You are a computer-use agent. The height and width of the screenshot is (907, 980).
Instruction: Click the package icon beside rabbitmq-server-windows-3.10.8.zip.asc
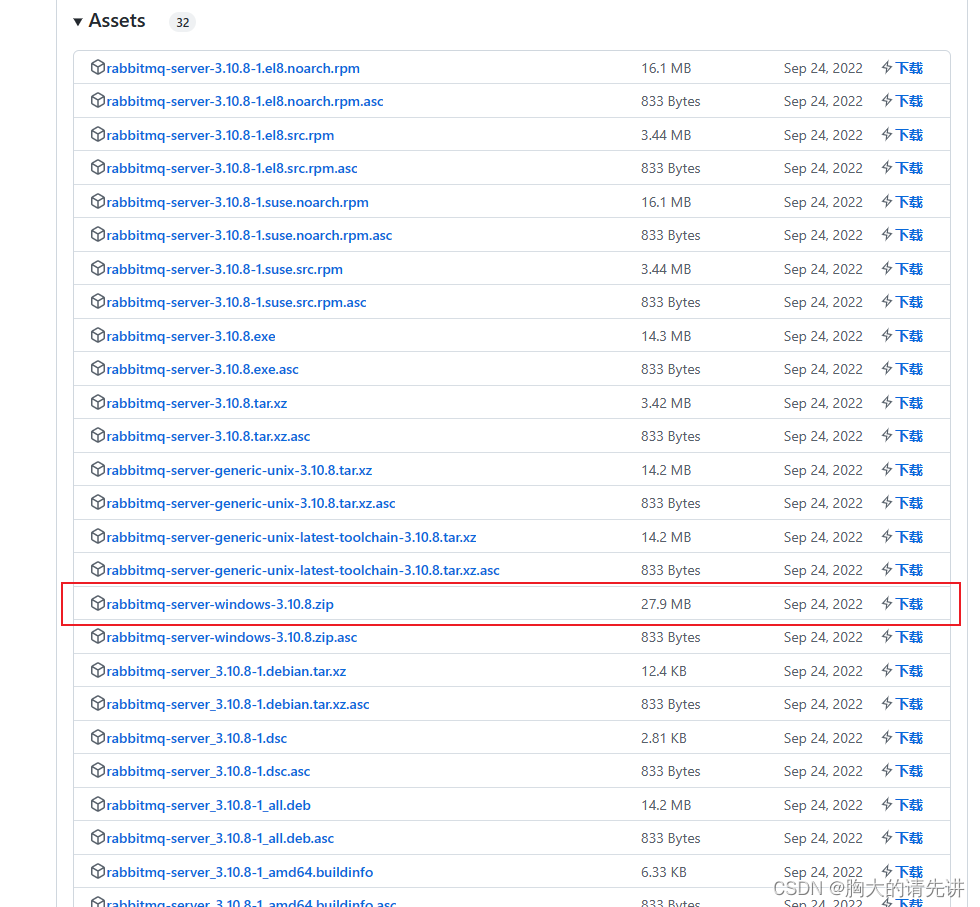click(98, 636)
